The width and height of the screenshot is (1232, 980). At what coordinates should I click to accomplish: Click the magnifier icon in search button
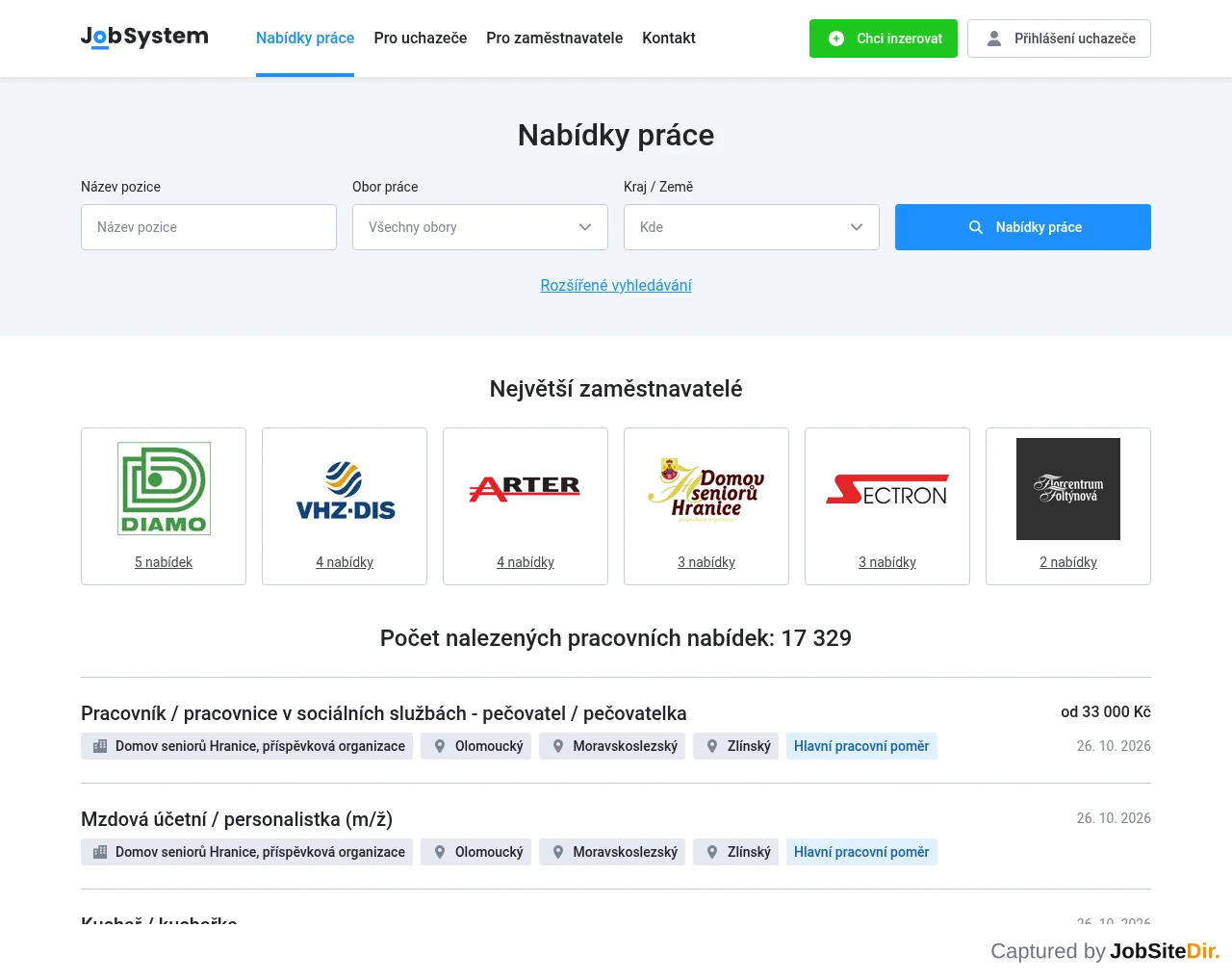pyautogui.click(x=976, y=227)
